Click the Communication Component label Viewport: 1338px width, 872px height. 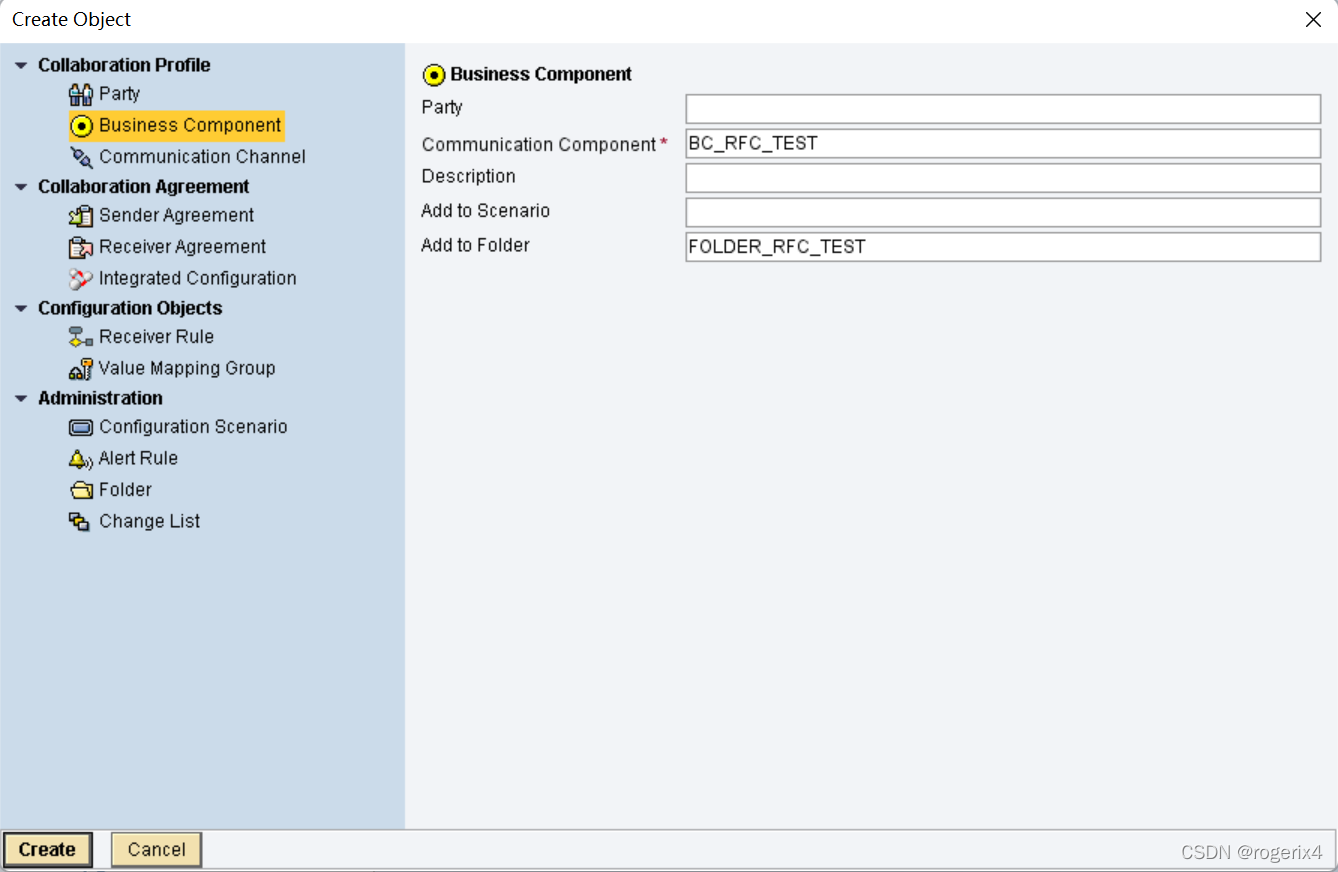pyautogui.click(x=539, y=145)
